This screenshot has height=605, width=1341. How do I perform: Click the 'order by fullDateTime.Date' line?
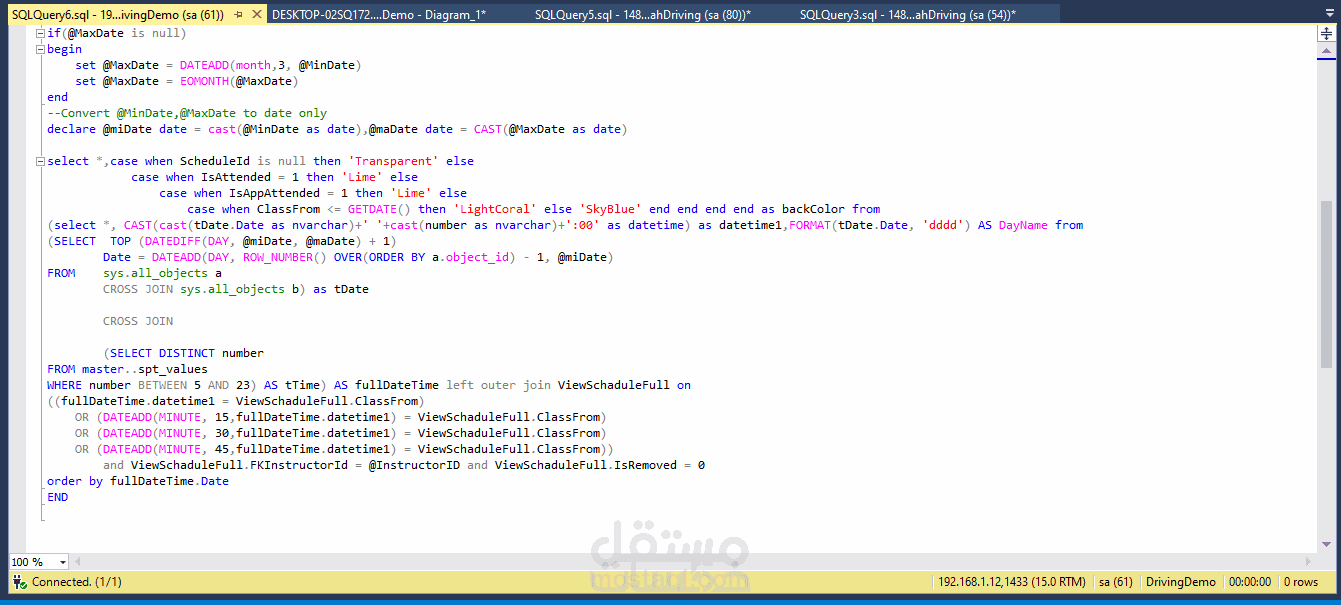pos(138,481)
